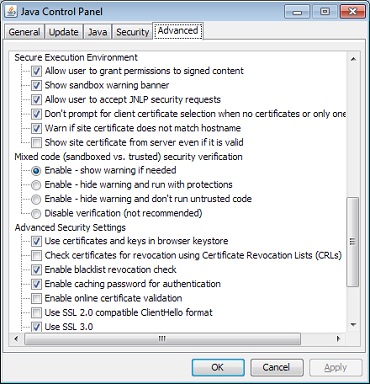The image size is (370, 384).
Task: Choose Disable verification (not recommended) option
Action: click(x=36, y=214)
